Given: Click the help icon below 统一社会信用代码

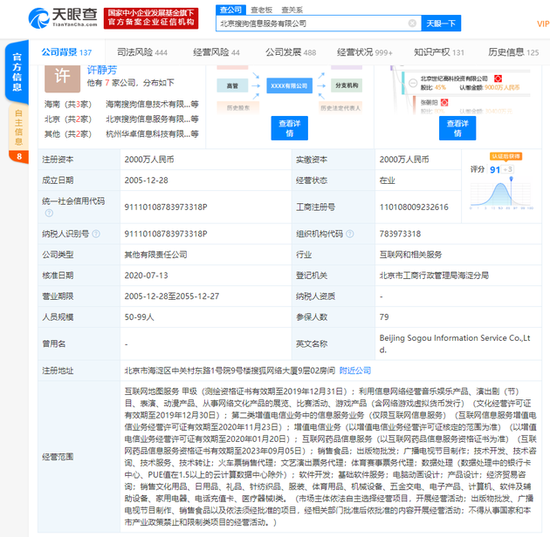Looking at the screenshot, I should (x=49, y=213).
